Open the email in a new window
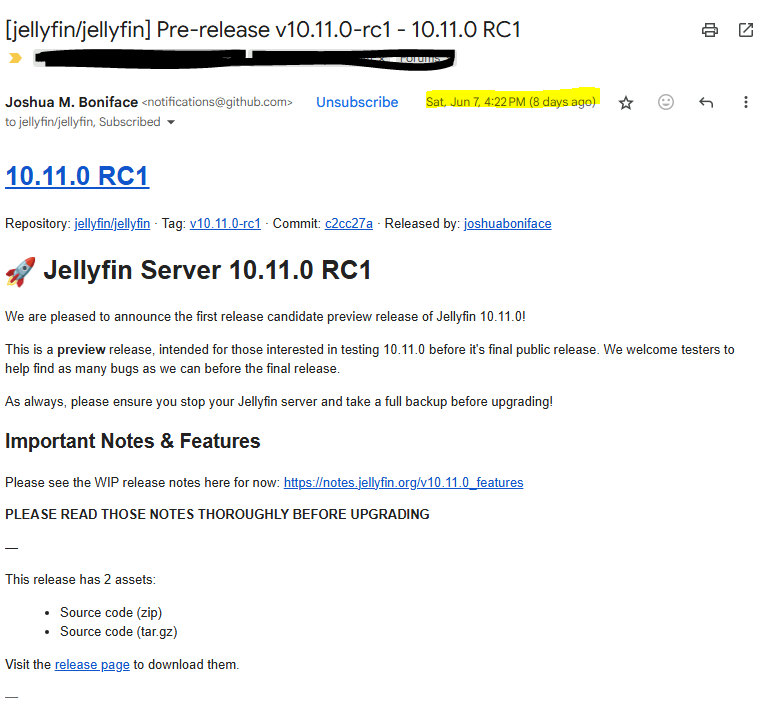The image size is (765, 704). point(746,30)
